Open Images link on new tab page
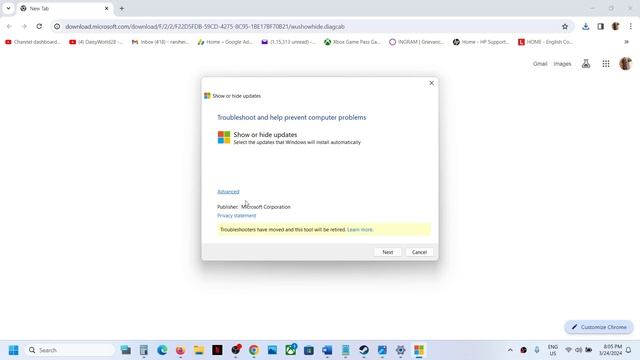Screen dimensions: 640x360 (x=562, y=64)
